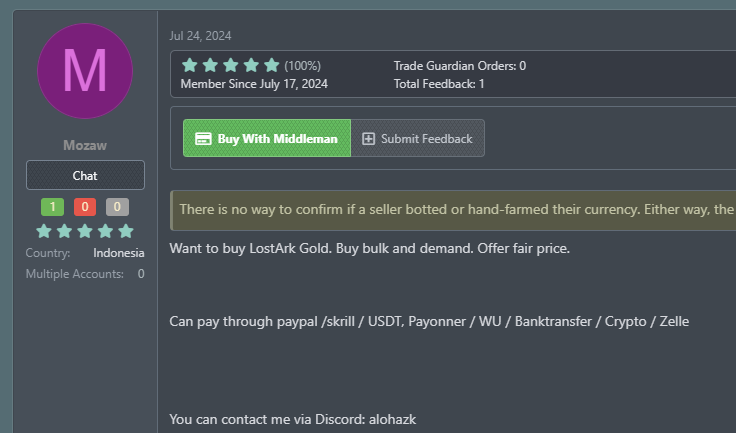Screen dimensions: 736x433
Task: Click the sidebar star rating under feedback badges
Action: pos(85,231)
